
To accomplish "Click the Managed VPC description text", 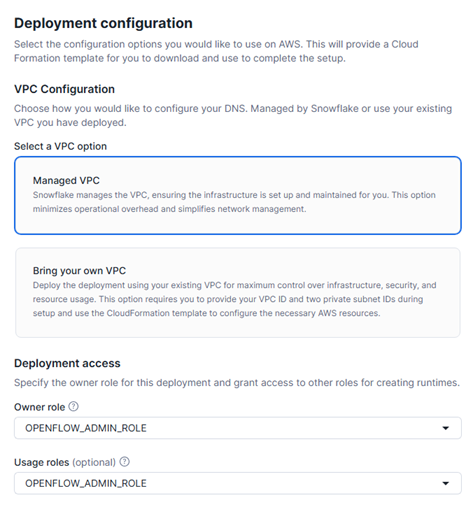I will [234, 202].
